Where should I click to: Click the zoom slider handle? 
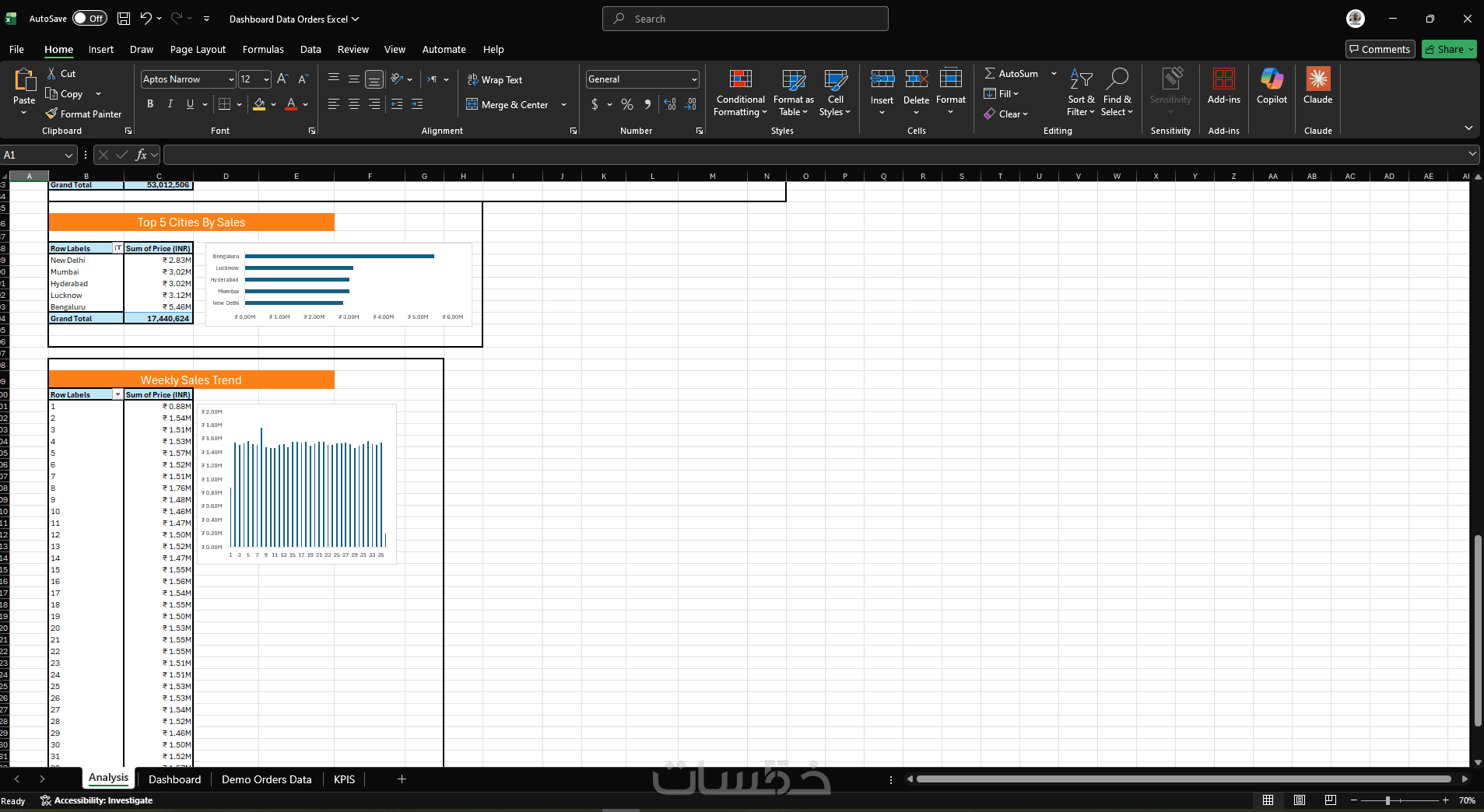point(1388,800)
